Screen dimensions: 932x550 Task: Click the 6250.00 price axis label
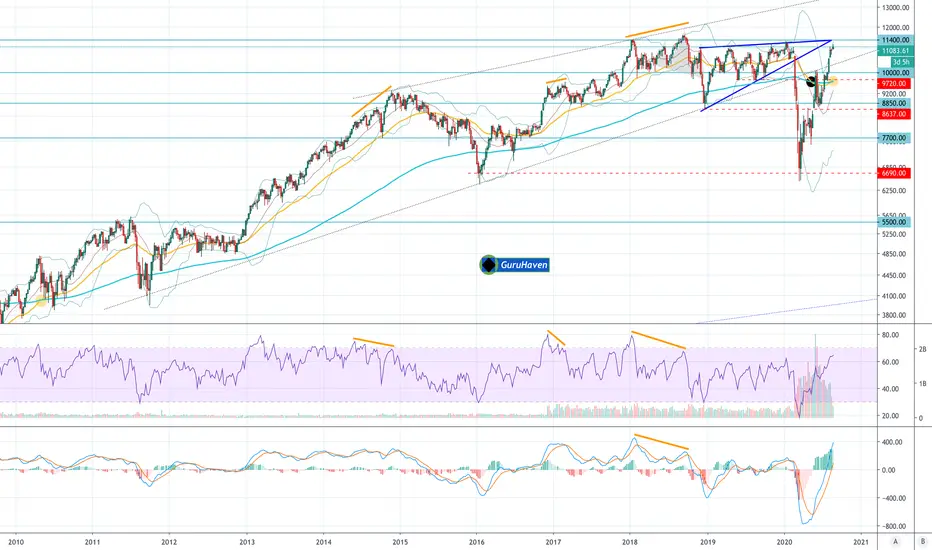[x=895, y=191]
